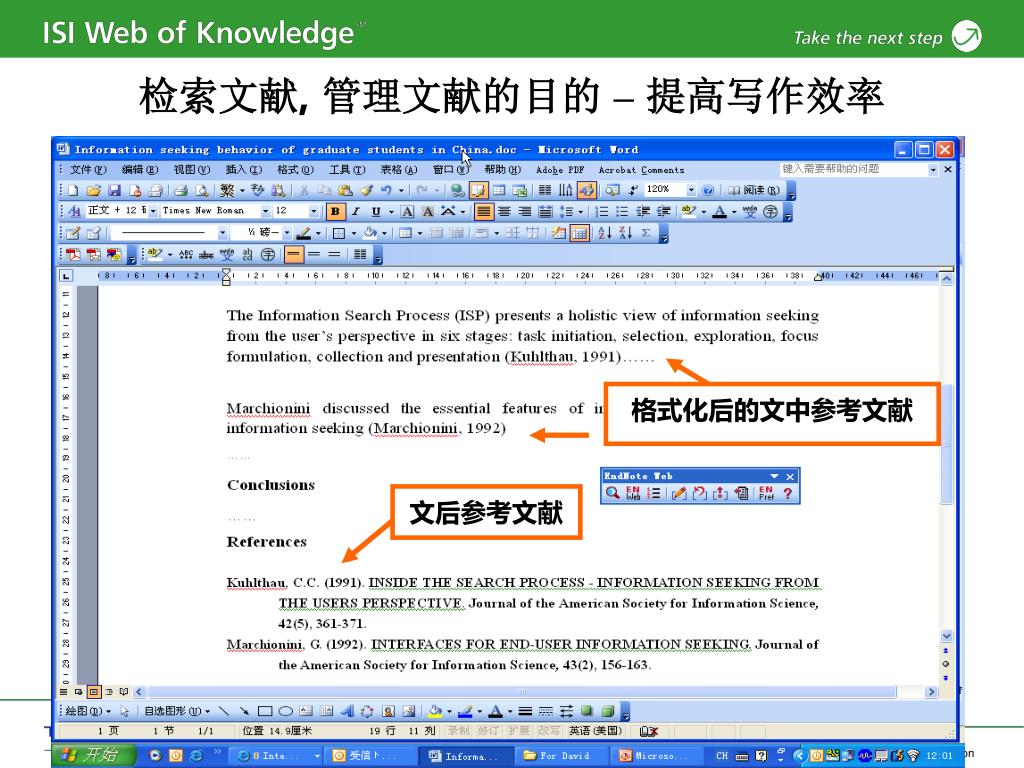Click shading fill bucket in Tables toolbar
1024x768 pixels.
[370, 232]
